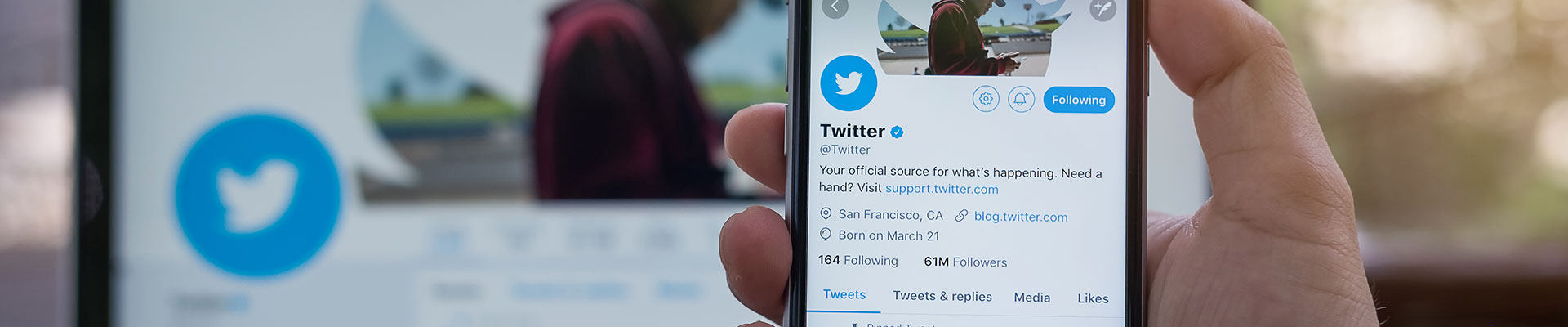The width and height of the screenshot is (1568, 327).
Task: Select the Media tab
Action: coord(1032,298)
